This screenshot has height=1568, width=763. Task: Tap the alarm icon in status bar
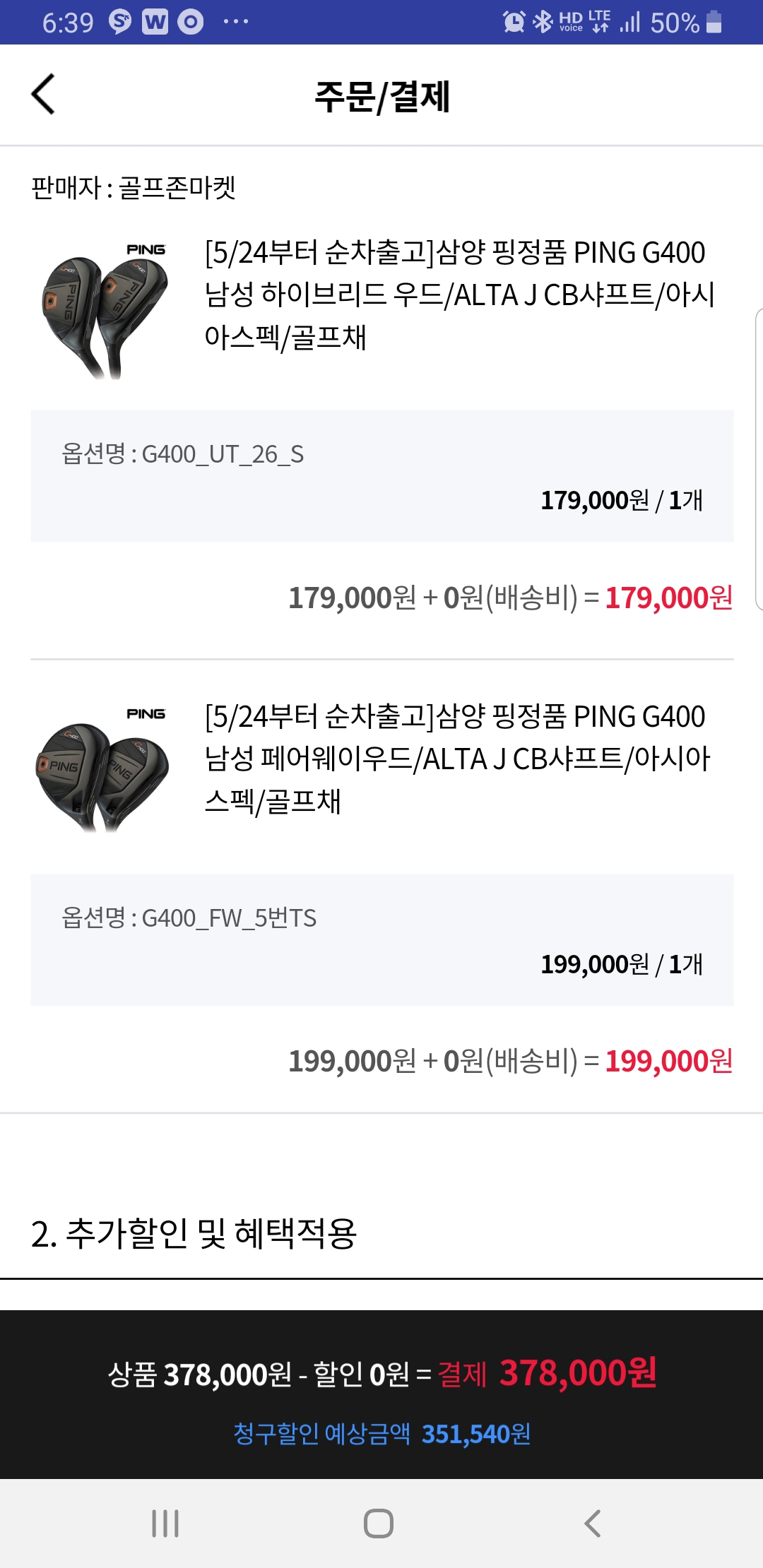pos(514,22)
